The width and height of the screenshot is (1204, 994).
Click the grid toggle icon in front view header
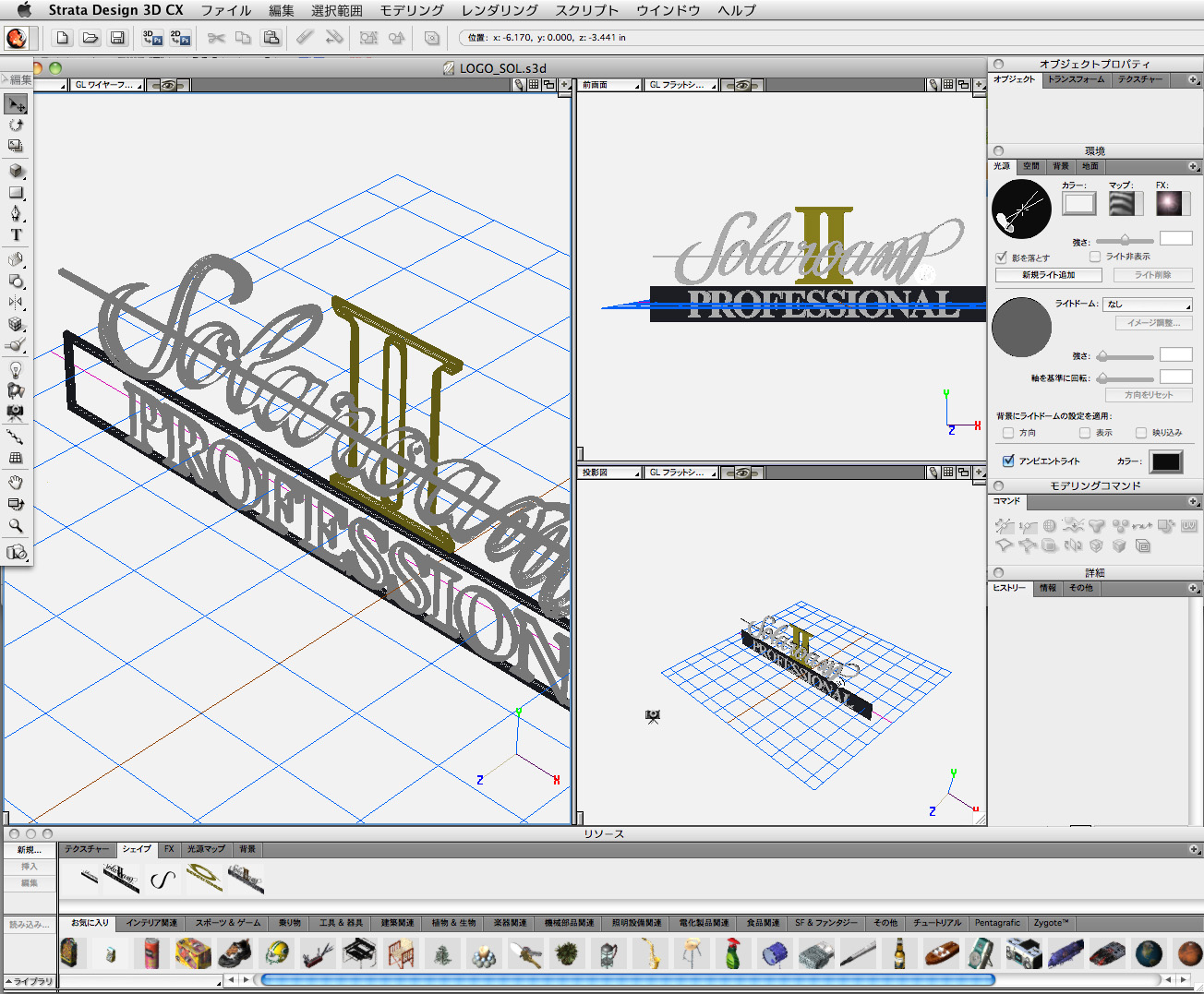948,85
